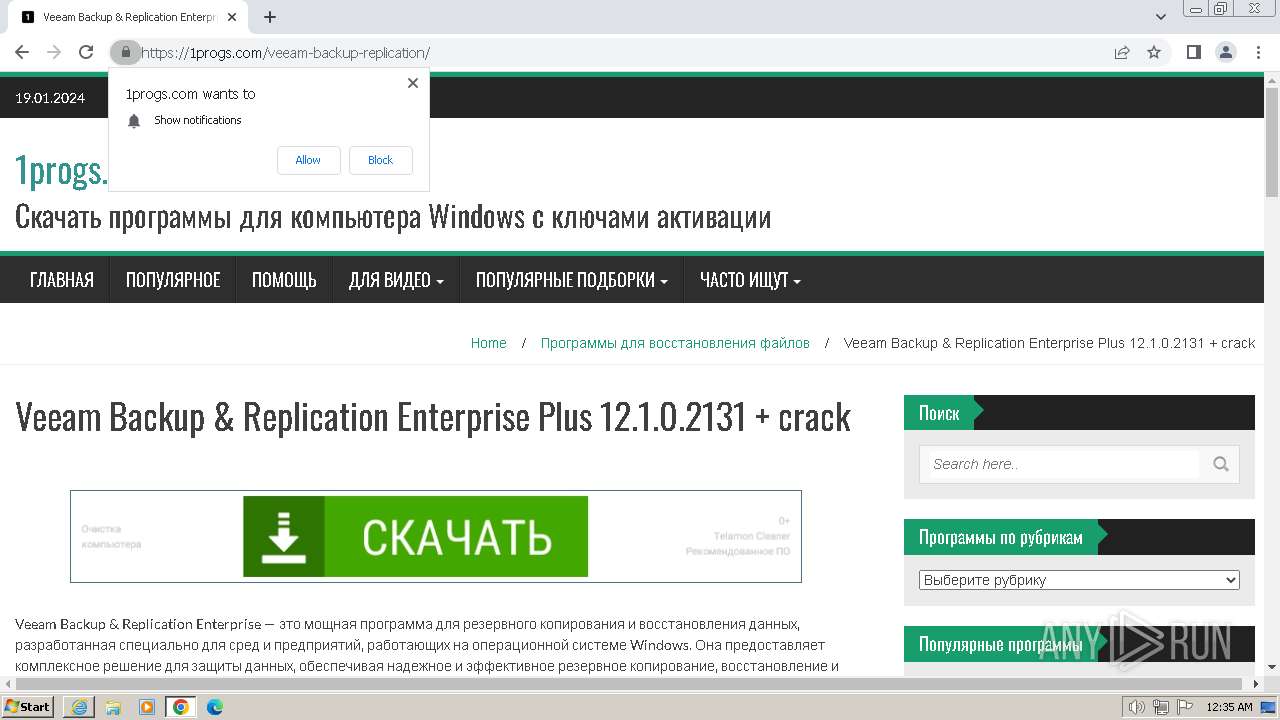
Task: Open the Chrome profile avatar
Action: pos(1226,52)
